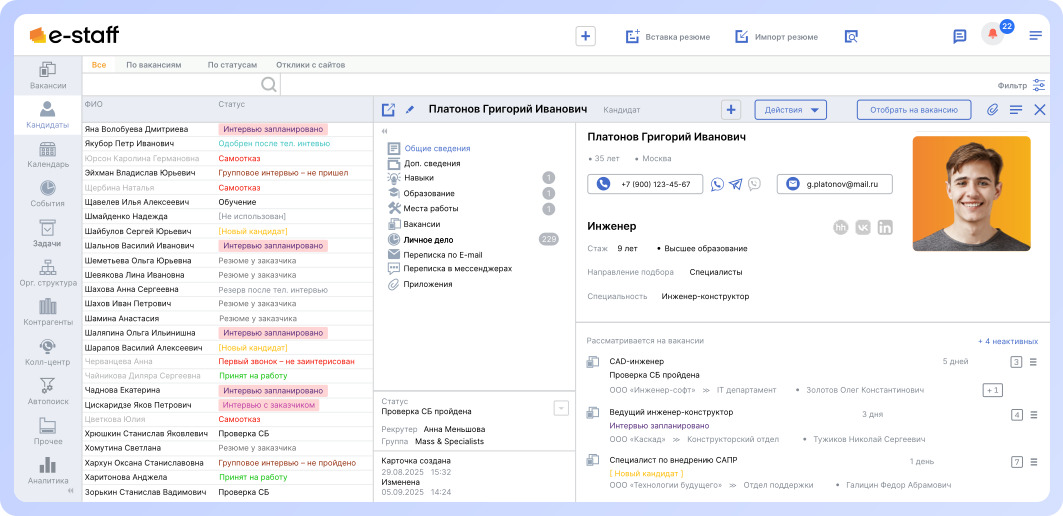Click the Отобрать на вакансию button
This screenshot has width=1063, height=516.
(913, 109)
